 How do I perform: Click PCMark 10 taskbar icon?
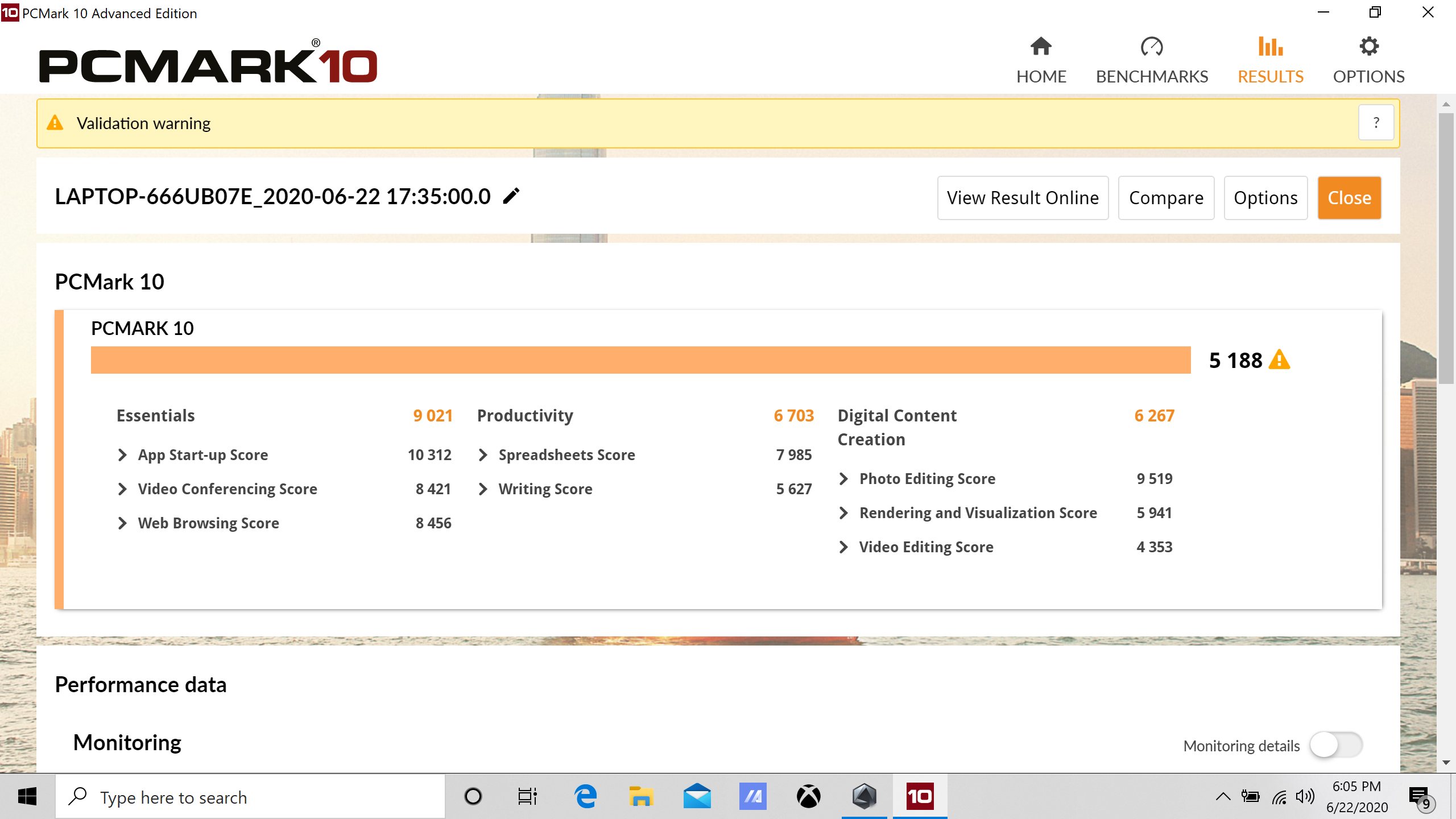pos(920,796)
